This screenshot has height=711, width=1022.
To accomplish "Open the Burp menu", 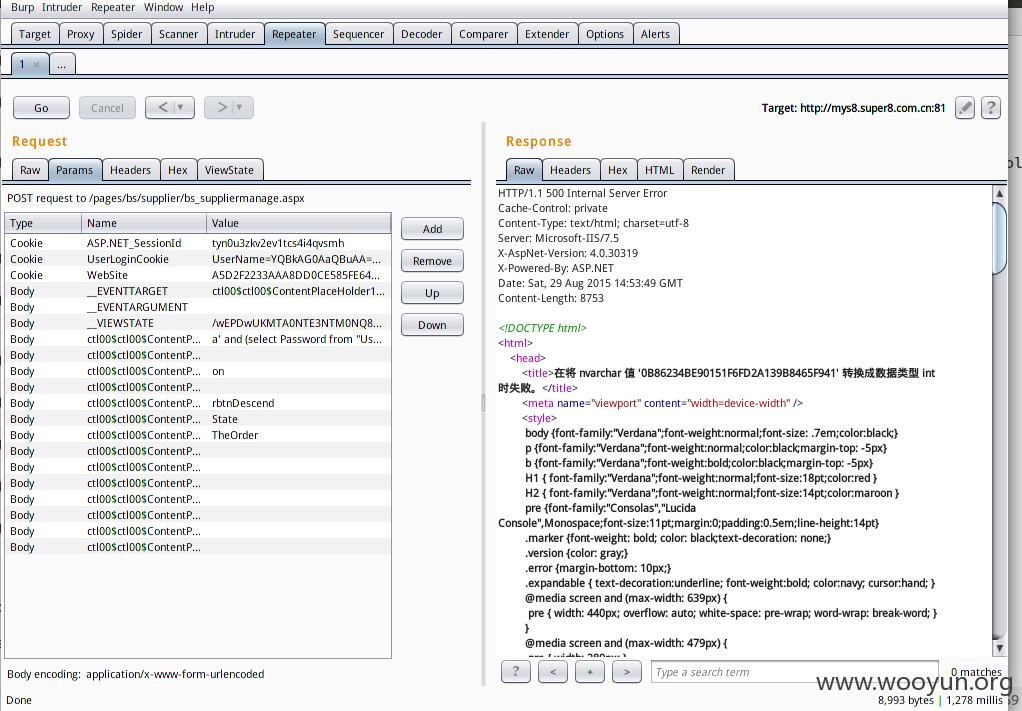I will pyautogui.click(x=23, y=7).
